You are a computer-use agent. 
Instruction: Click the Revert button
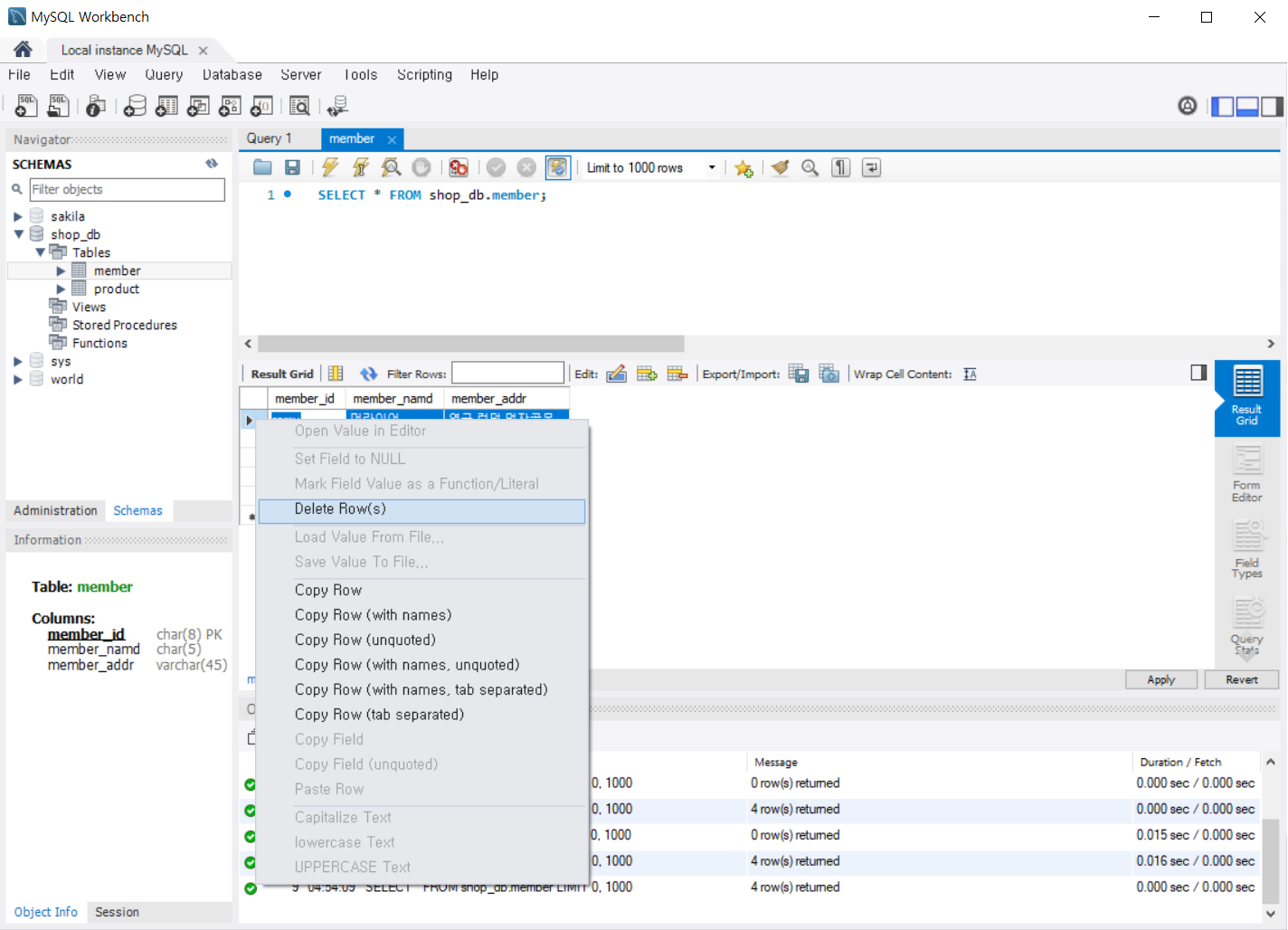[1242, 679]
